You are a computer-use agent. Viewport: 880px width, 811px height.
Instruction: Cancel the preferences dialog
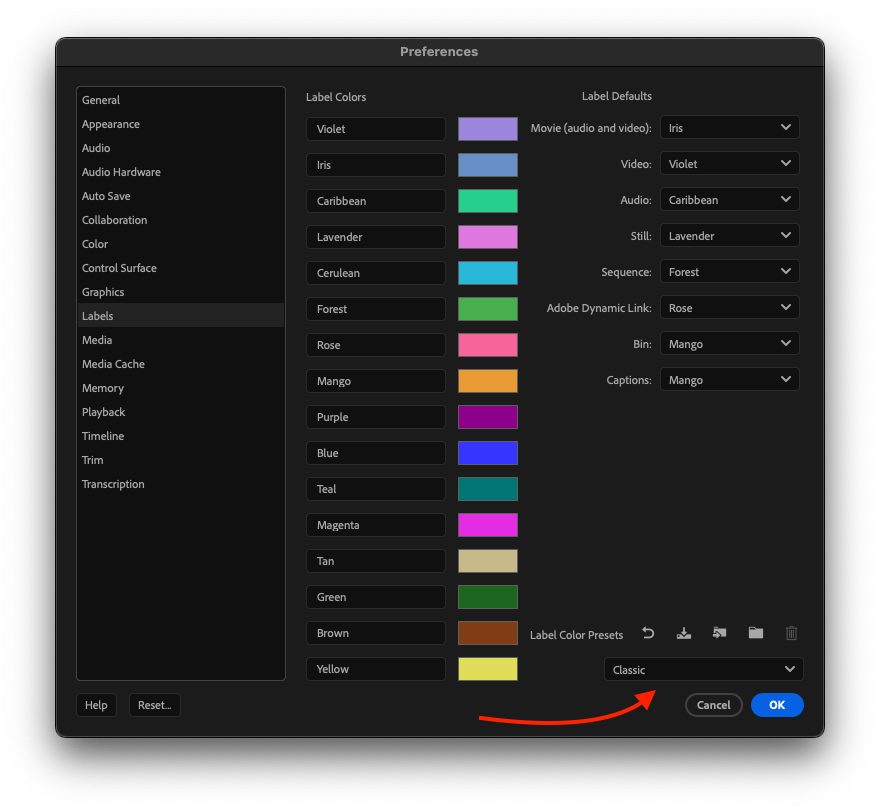tap(713, 705)
